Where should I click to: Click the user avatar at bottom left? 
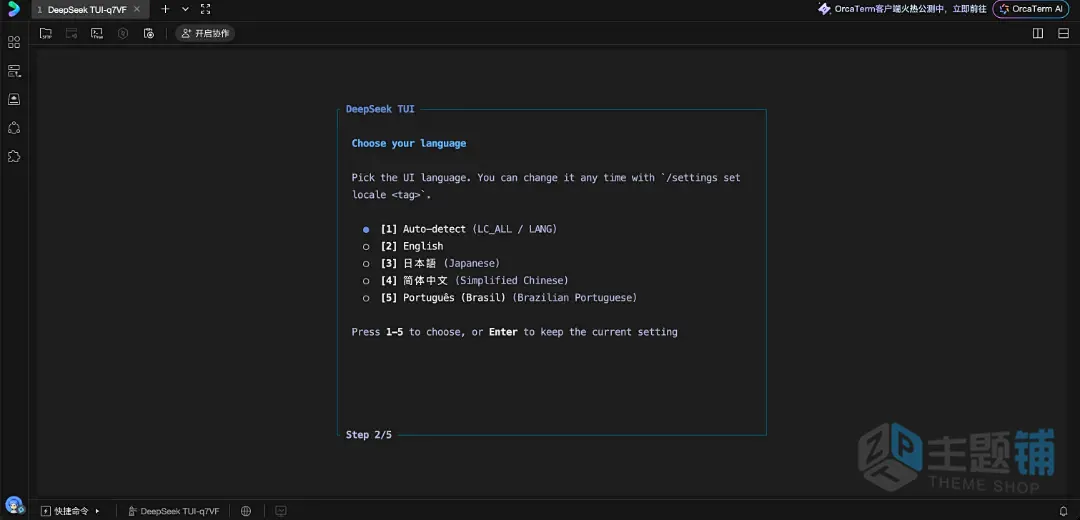(14, 506)
